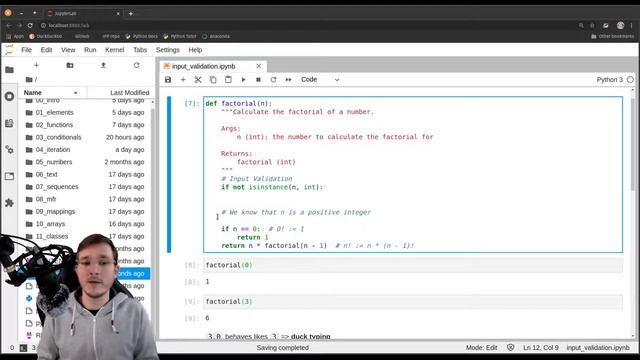Sort files by Last Modified column
This screenshot has height=360, width=640.
pyautogui.click(x=119, y=93)
